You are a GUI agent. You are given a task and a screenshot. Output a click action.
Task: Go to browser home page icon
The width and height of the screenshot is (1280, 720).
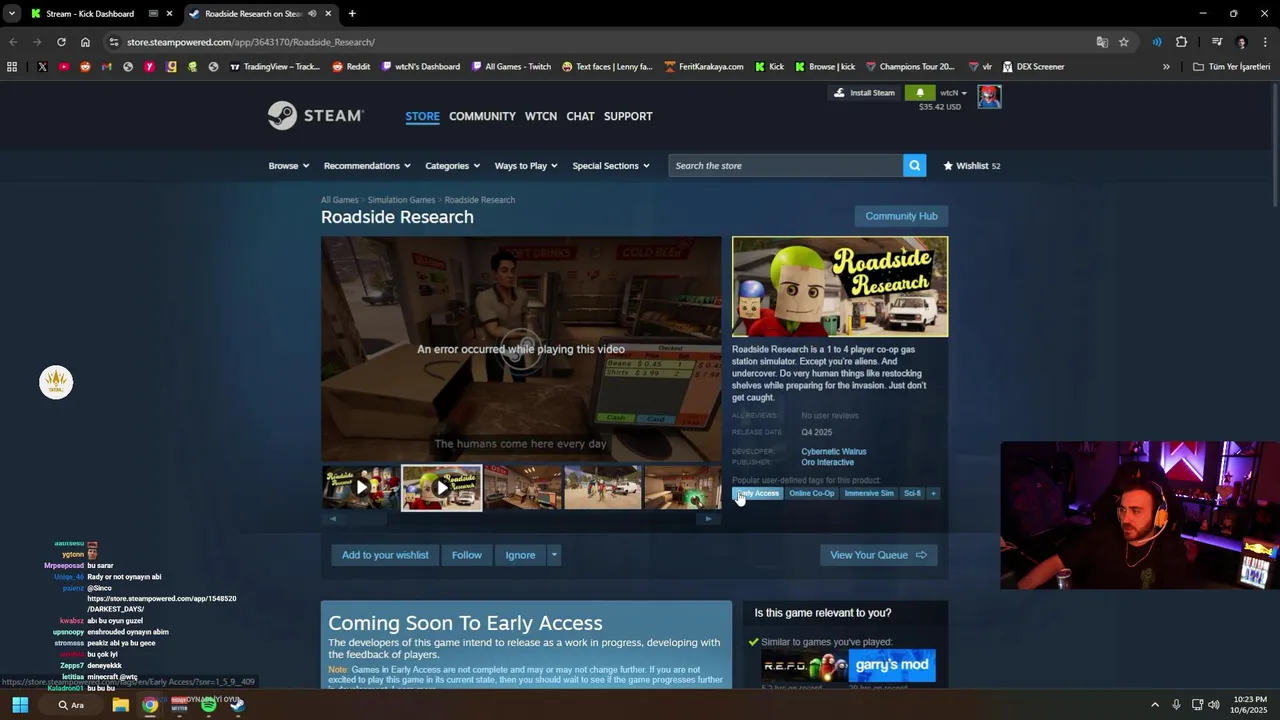coord(85,42)
